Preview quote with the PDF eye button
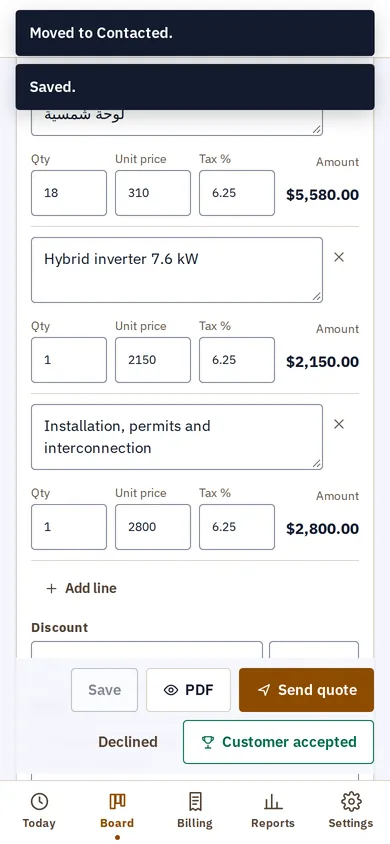This screenshot has width=390, height=844. point(188,690)
